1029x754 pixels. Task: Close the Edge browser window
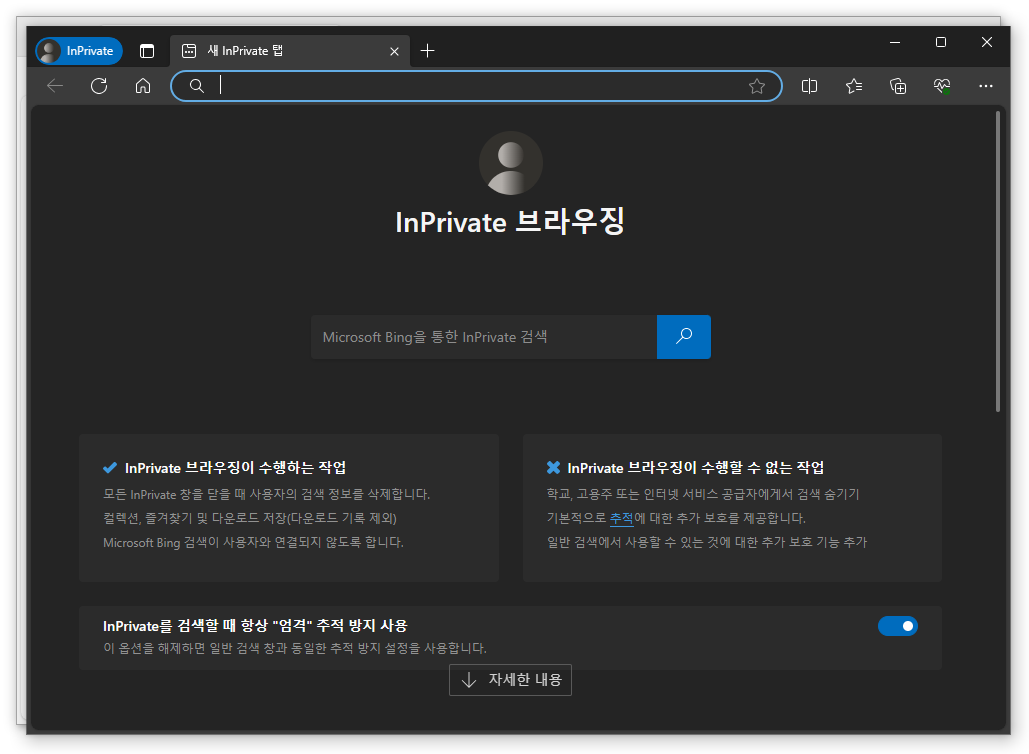(x=986, y=42)
